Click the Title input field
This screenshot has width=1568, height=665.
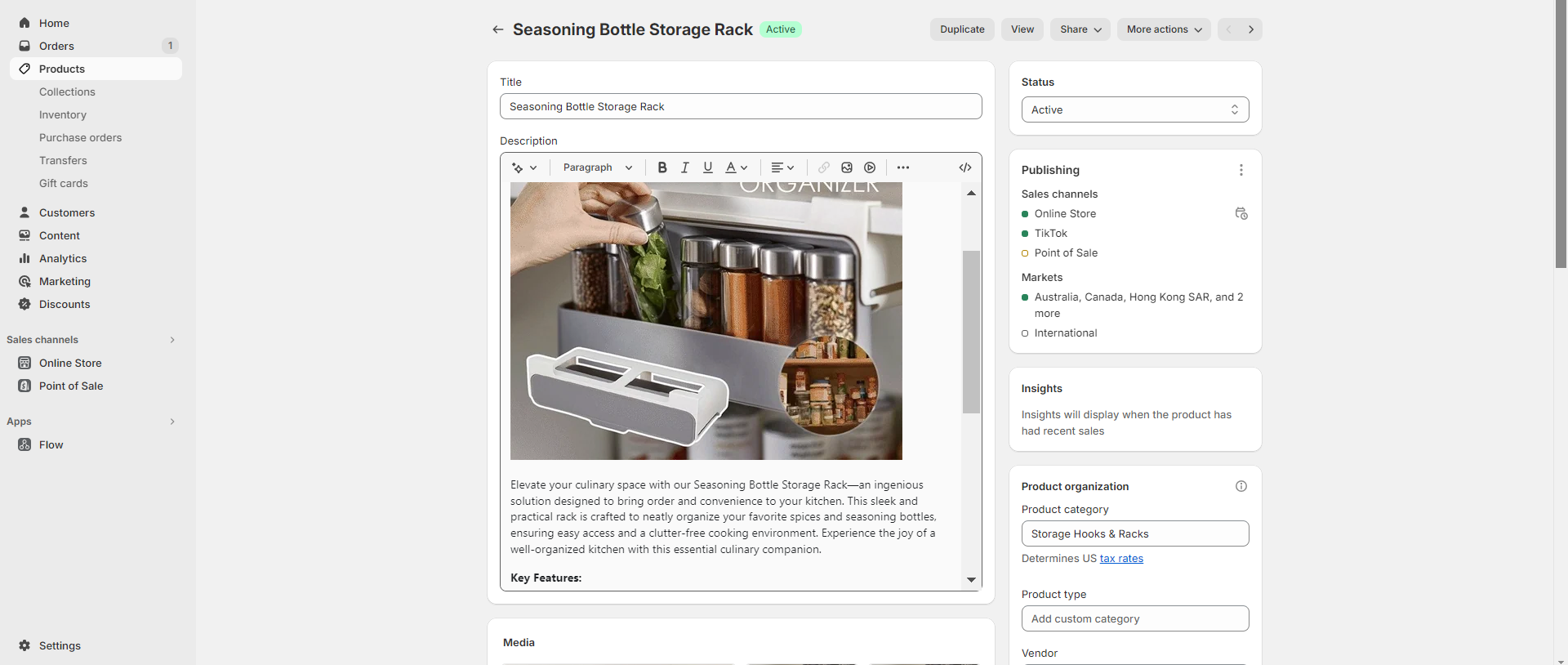point(741,106)
